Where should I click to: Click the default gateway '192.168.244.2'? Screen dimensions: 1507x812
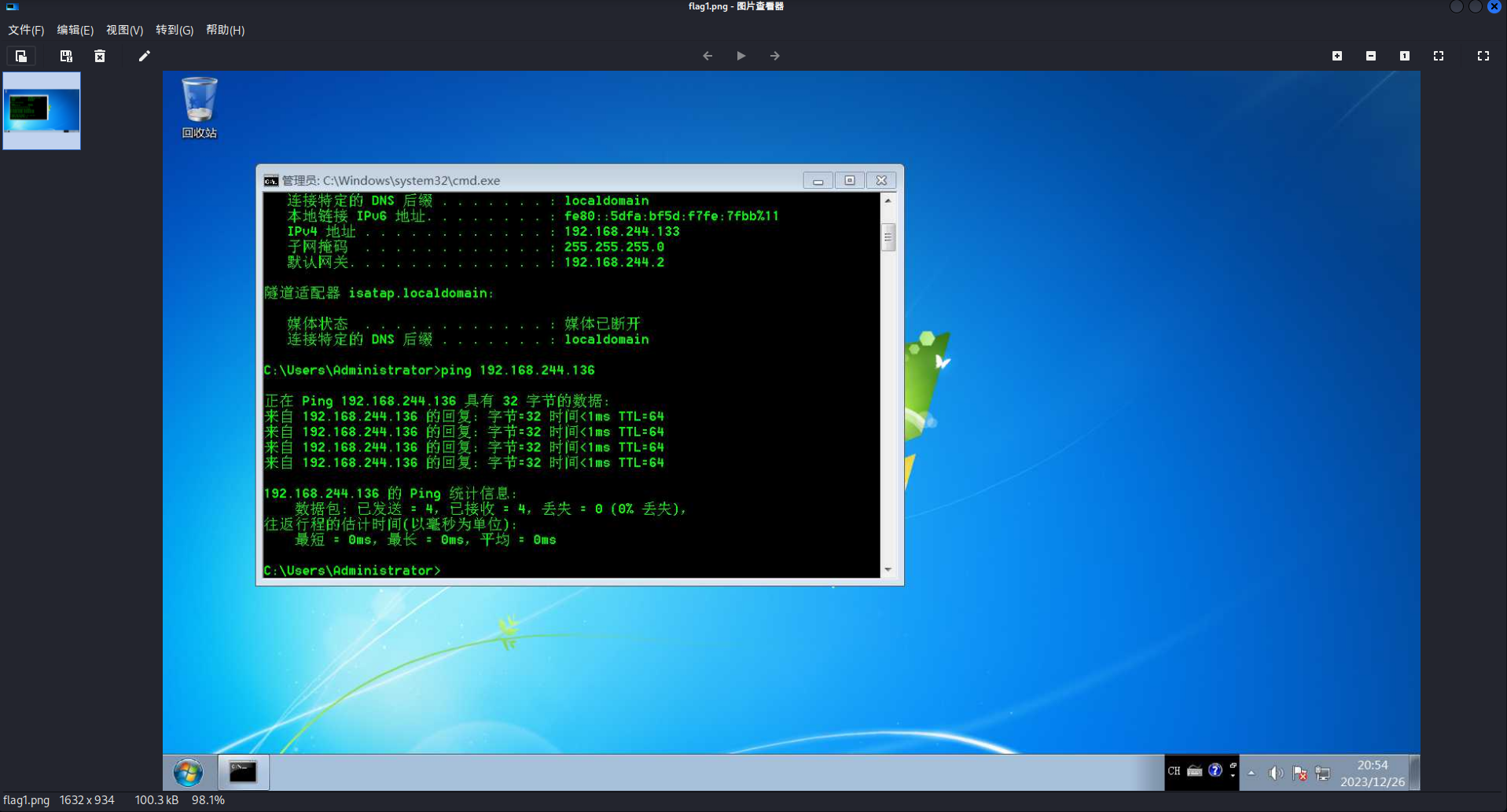click(614, 263)
